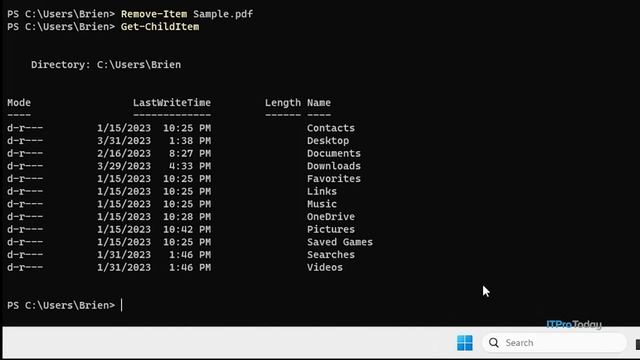Open the Windows Start menu
This screenshot has height=360, width=640.
coord(464,343)
